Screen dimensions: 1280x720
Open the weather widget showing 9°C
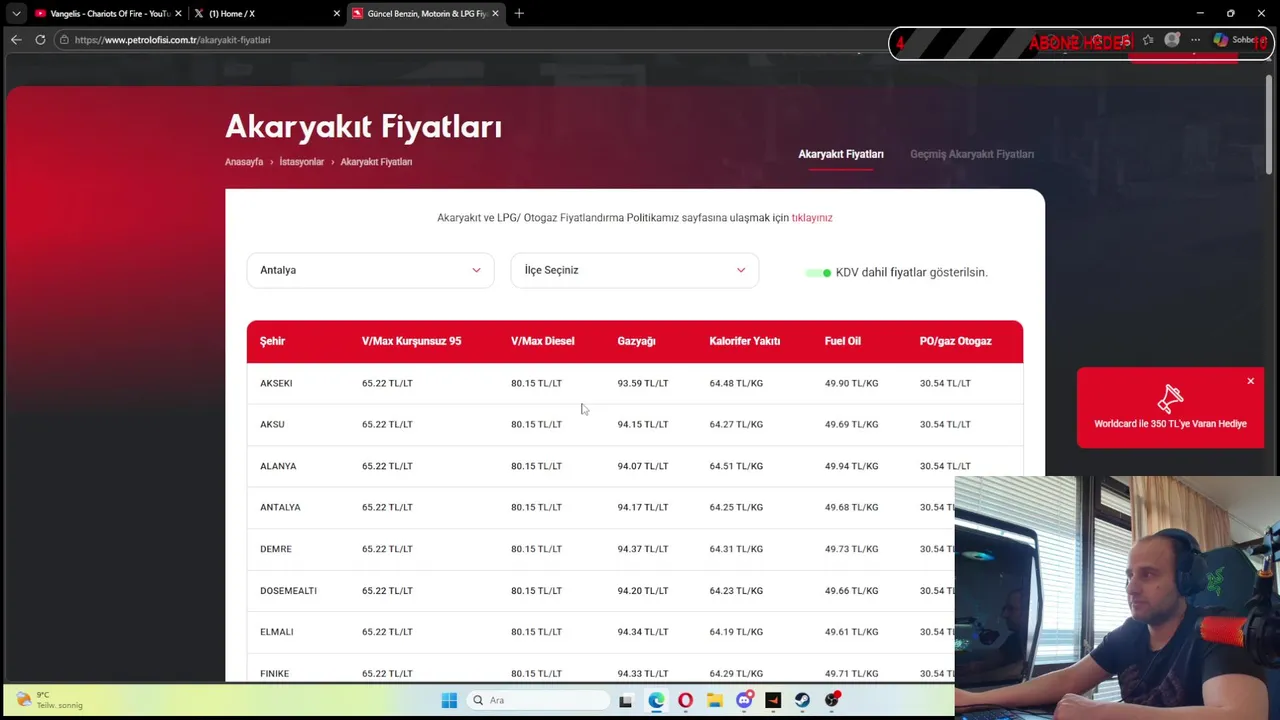(50, 700)
